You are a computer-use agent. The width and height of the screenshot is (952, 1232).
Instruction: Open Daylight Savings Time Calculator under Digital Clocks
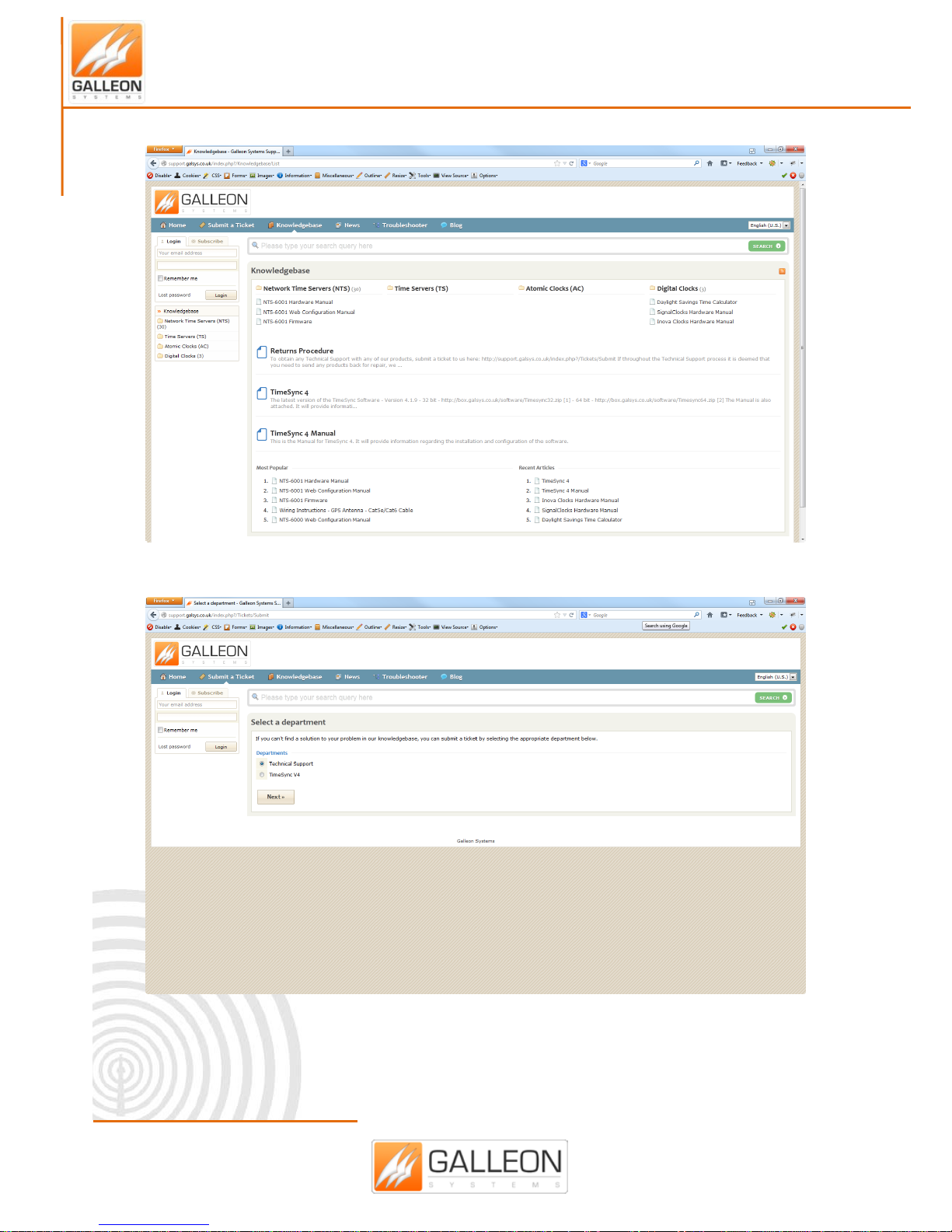coord(697,302)
